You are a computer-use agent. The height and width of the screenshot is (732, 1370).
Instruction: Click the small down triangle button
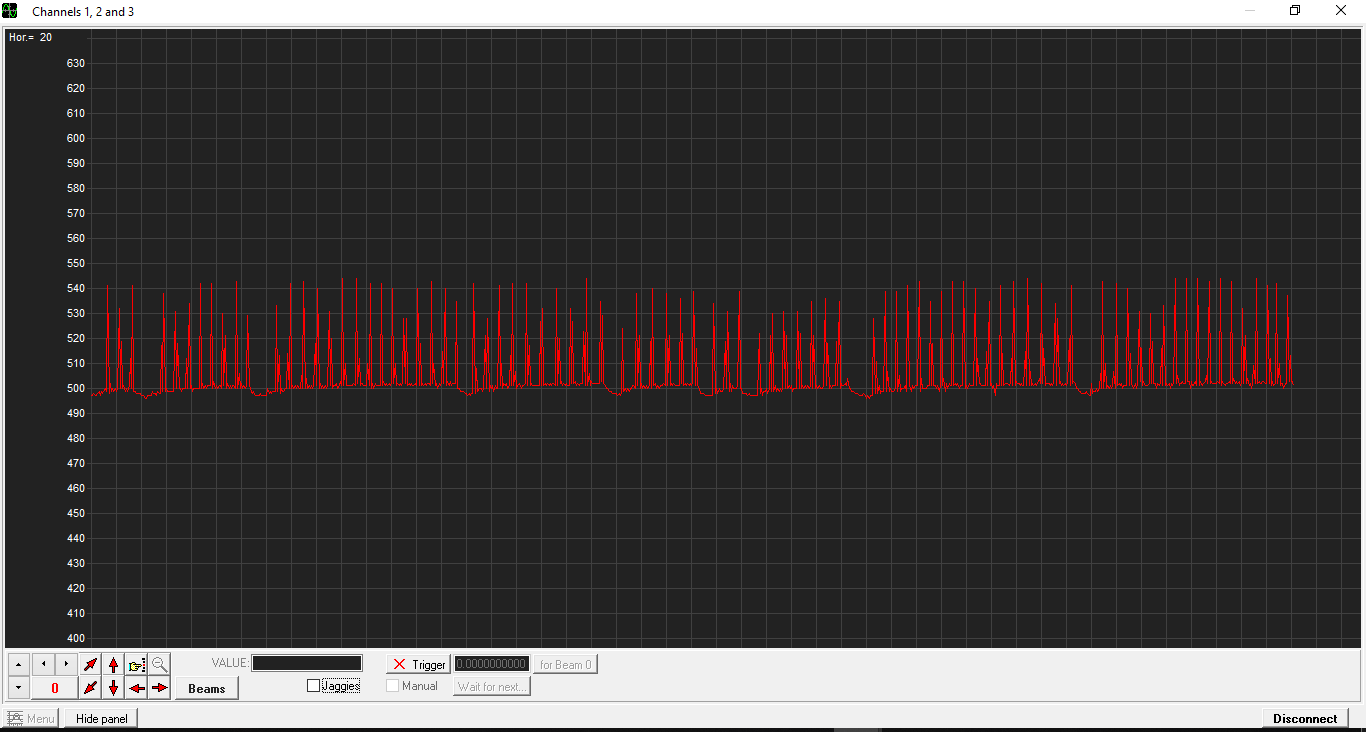tap(18, 688)
